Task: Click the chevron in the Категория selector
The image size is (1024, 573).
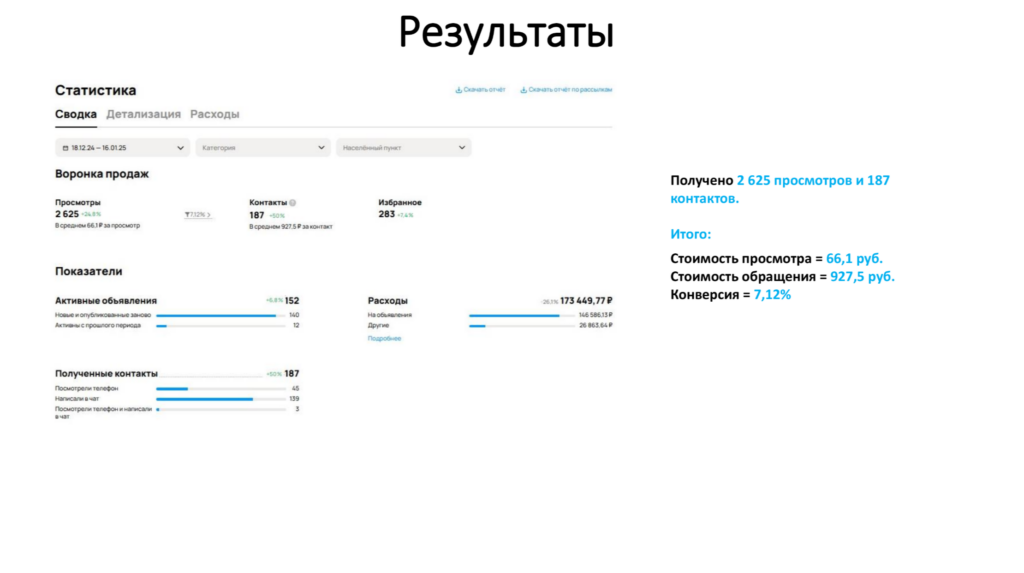Action: pos(321,148)
